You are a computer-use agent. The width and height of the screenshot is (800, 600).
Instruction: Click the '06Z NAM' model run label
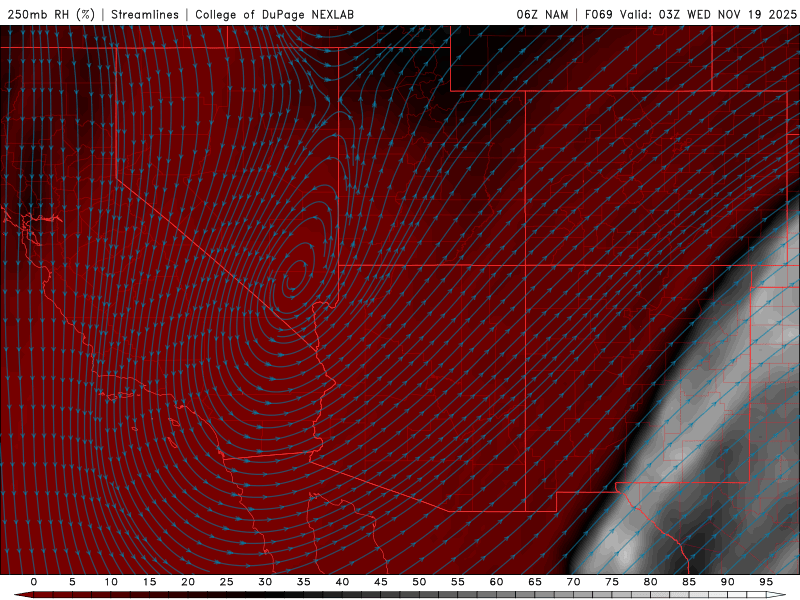542,14
